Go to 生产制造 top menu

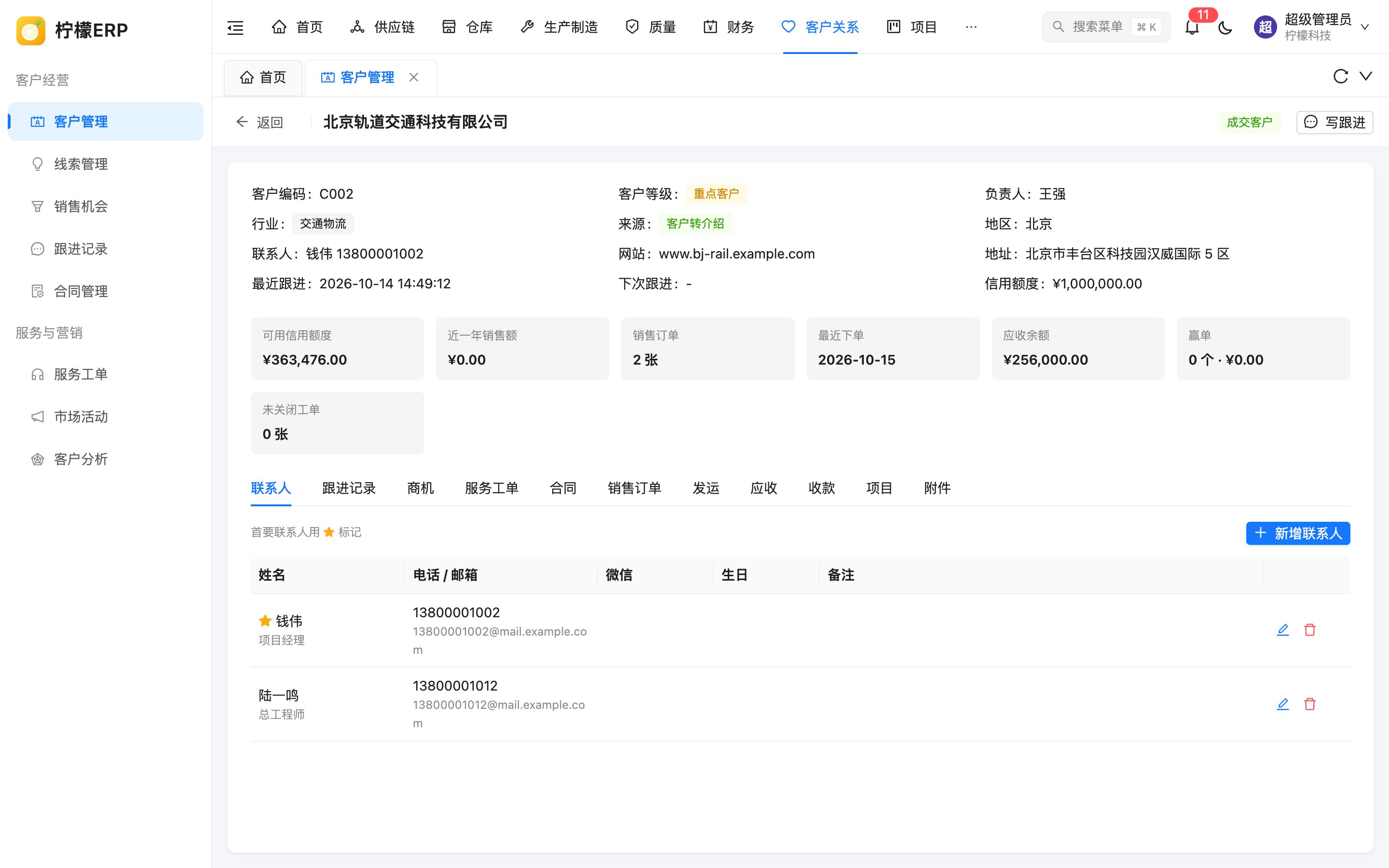[x=559, y=27]
